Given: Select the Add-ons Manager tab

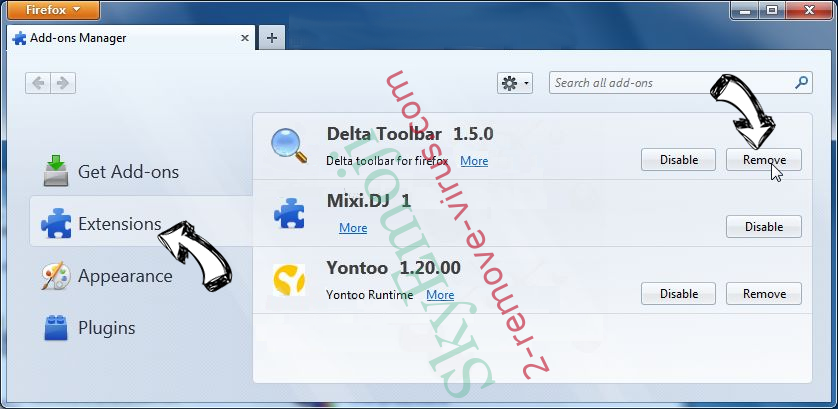Looking at the screenshot, I should point(131,38).
